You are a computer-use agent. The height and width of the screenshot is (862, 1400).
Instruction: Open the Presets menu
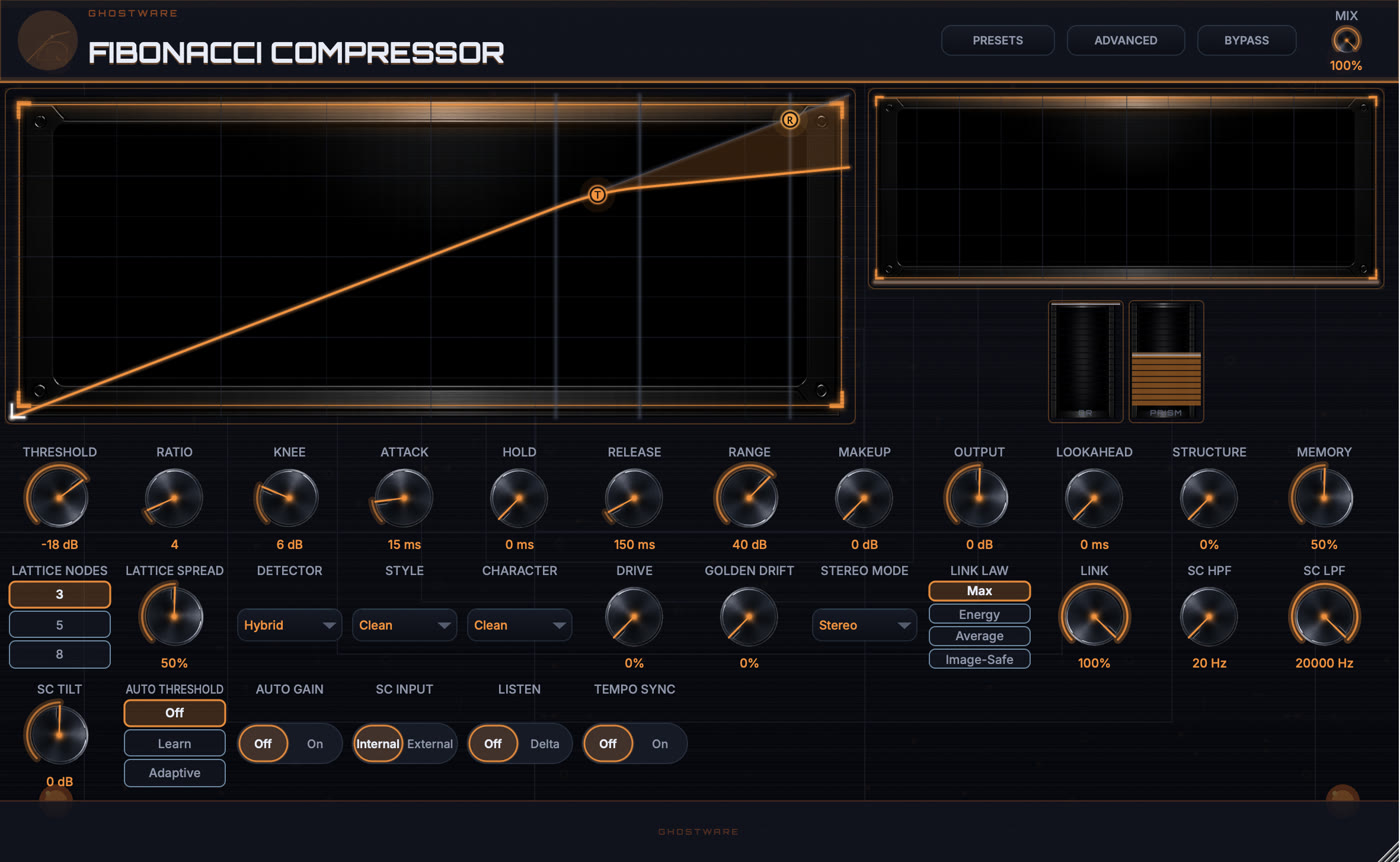point(998,40)
